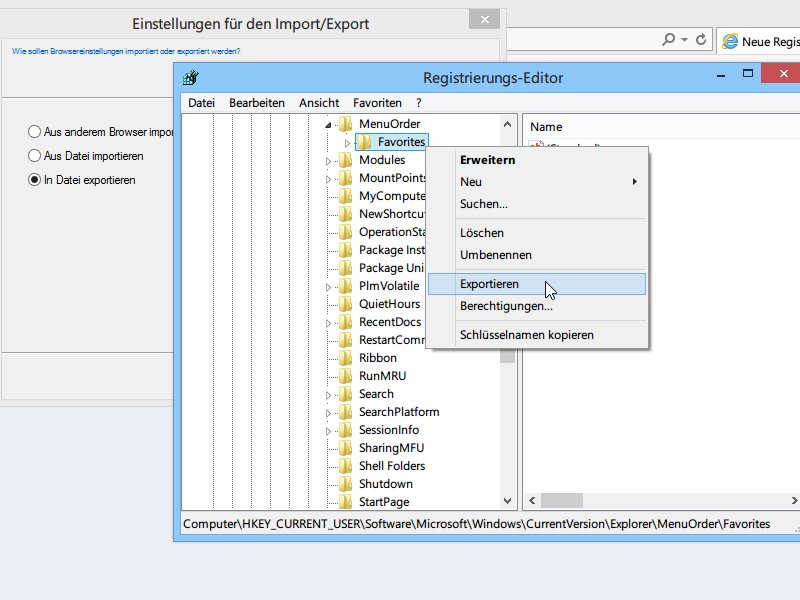Click the RunMRU folder icon
Viewport: 800px width, 600px height.
tap(346, 376)
